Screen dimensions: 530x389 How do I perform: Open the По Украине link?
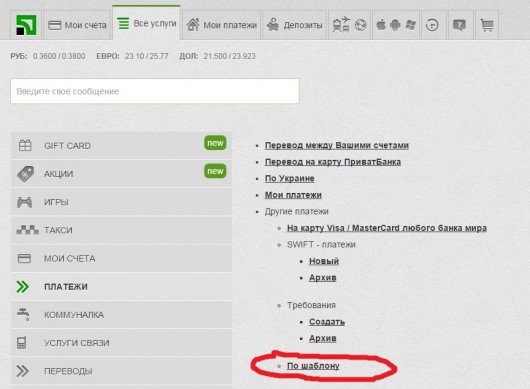point(290,178)
